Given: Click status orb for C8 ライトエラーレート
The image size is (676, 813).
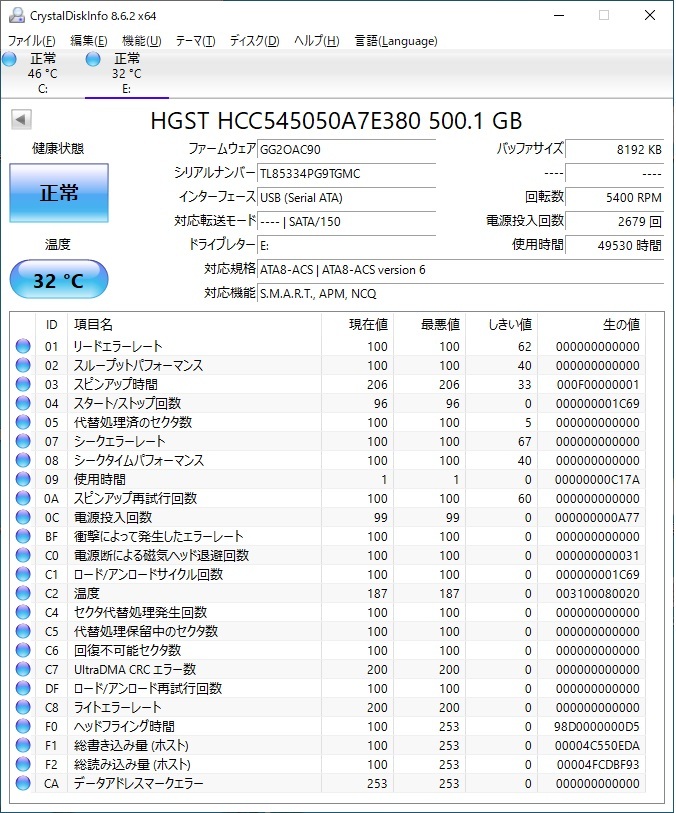Looking at the screenshot, I should 23,707.
